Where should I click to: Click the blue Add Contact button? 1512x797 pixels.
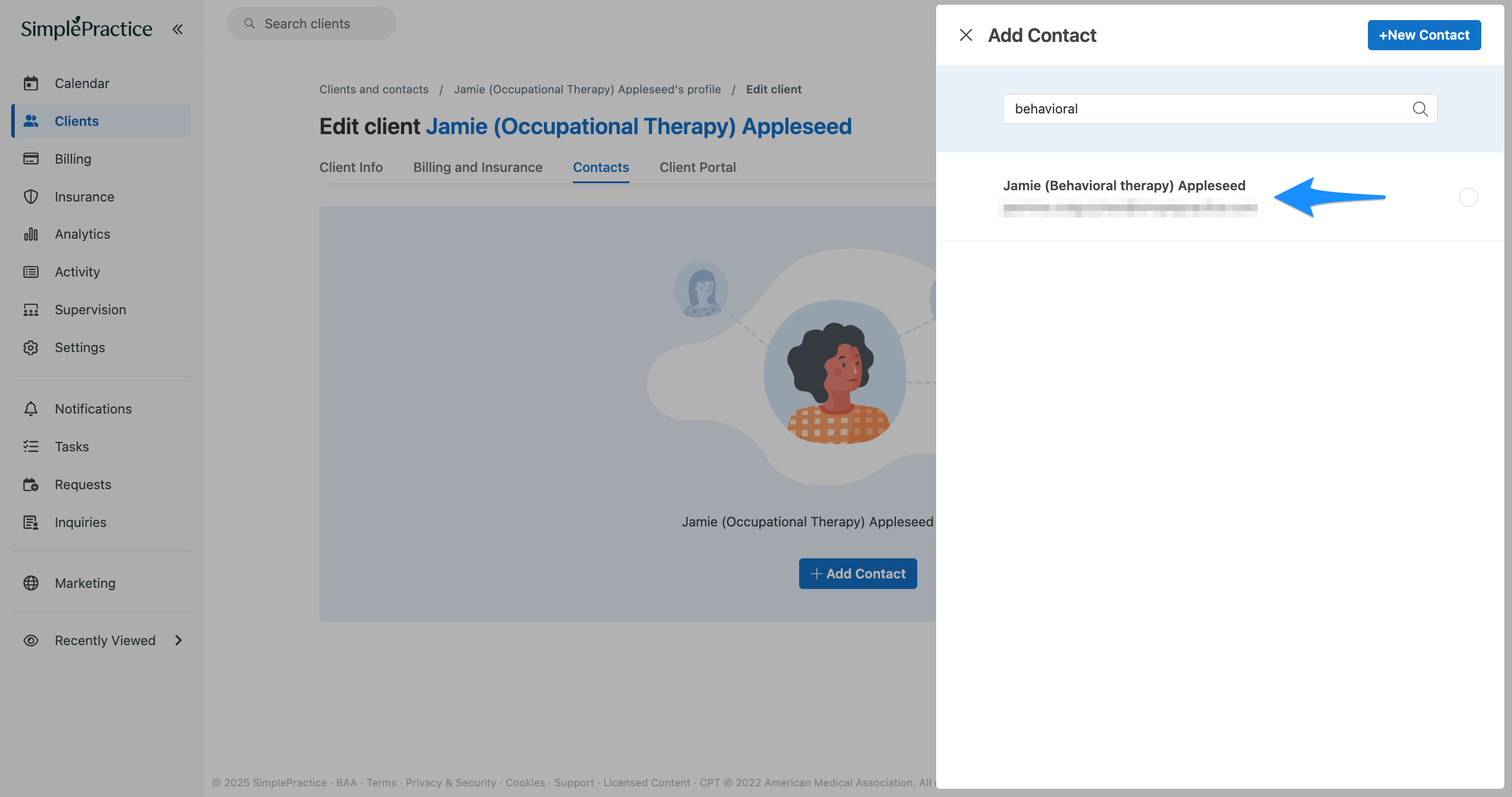(x=858, y=574)
